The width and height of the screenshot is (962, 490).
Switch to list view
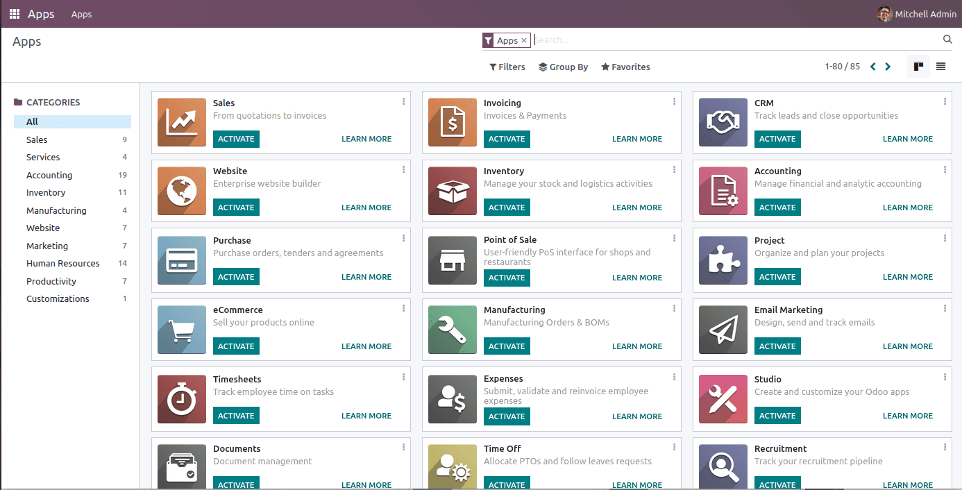[x=941, y=67]
